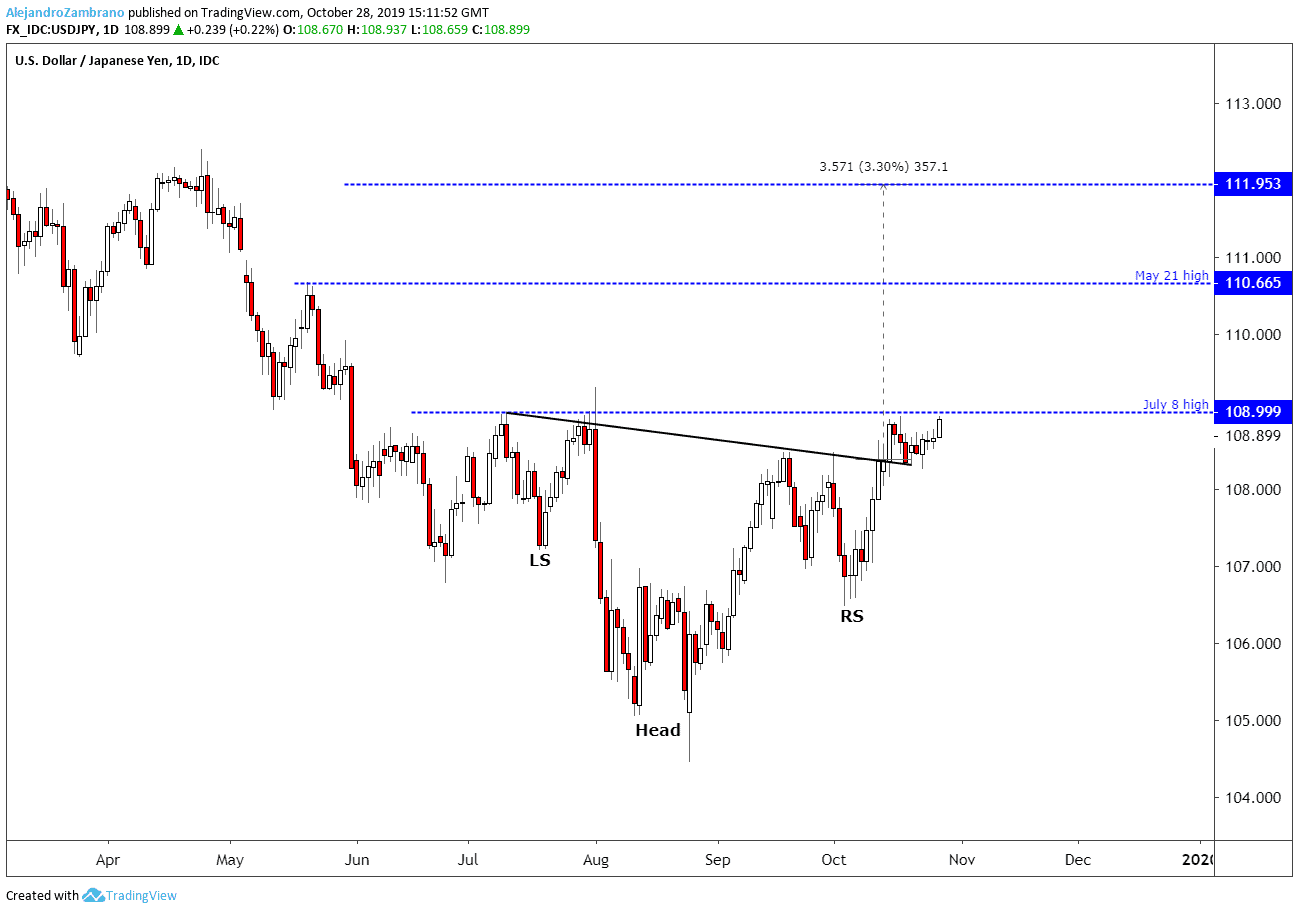Click the RS pattern label
Screen dimensions: 1299x913
(x=852, y=616)
